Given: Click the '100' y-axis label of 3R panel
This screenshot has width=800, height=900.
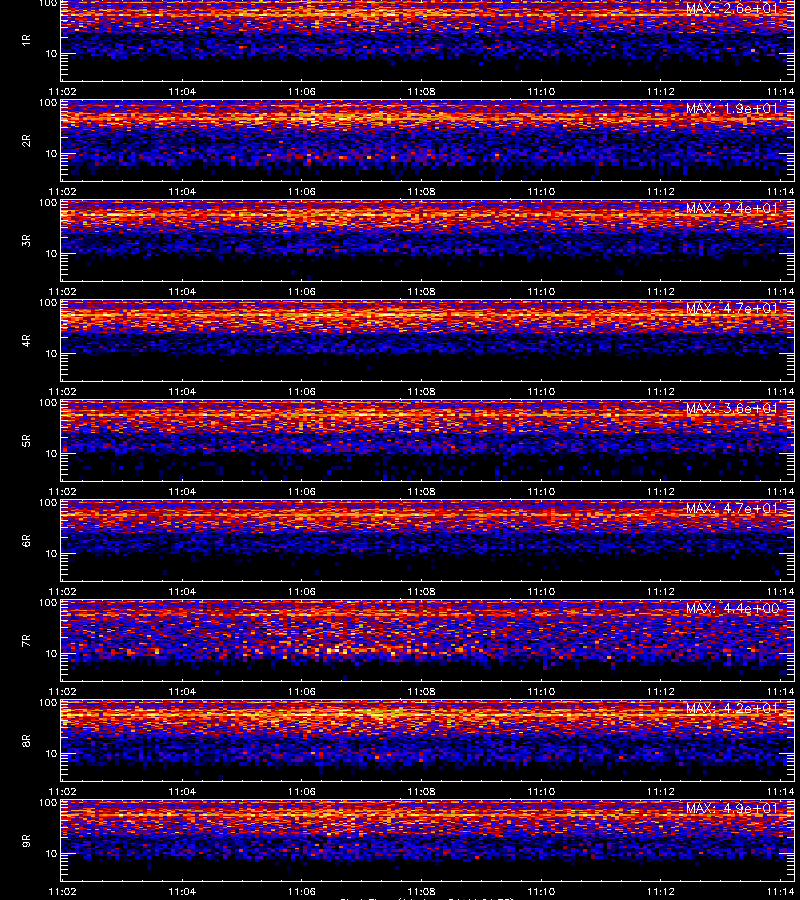Looking at the screenshot, I should point(48,203).
